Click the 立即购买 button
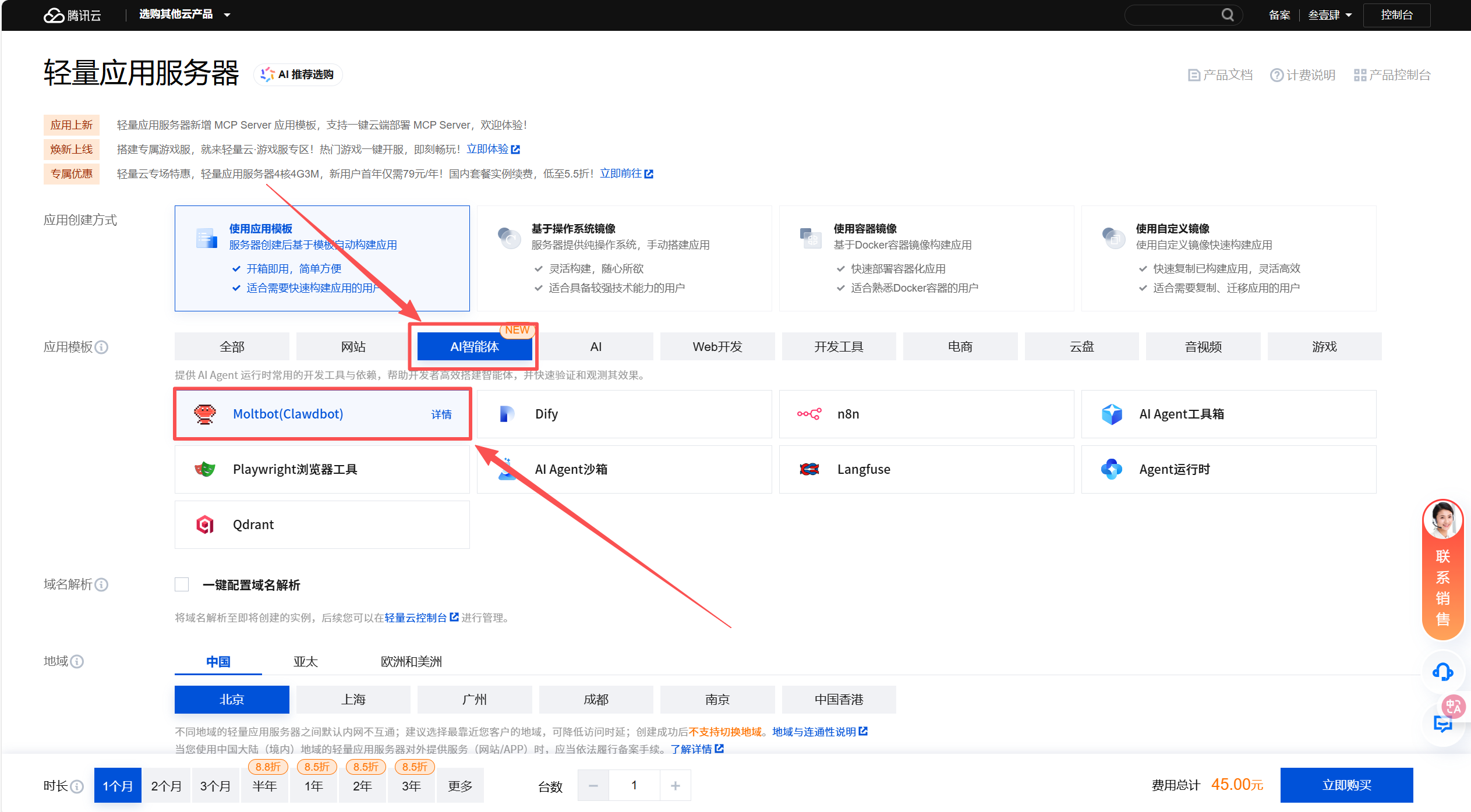The height and width of the screenshot is (812, 1471). click(1346, 785)
